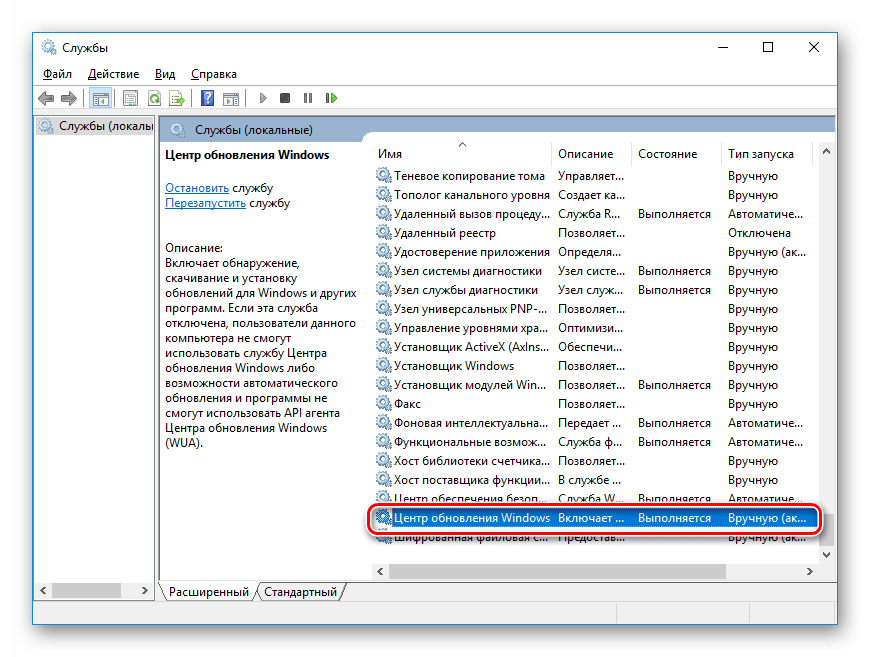The width and height of the screenshot is (870, 657).
Task: Open the Действие menu
Action: (113, 74)
